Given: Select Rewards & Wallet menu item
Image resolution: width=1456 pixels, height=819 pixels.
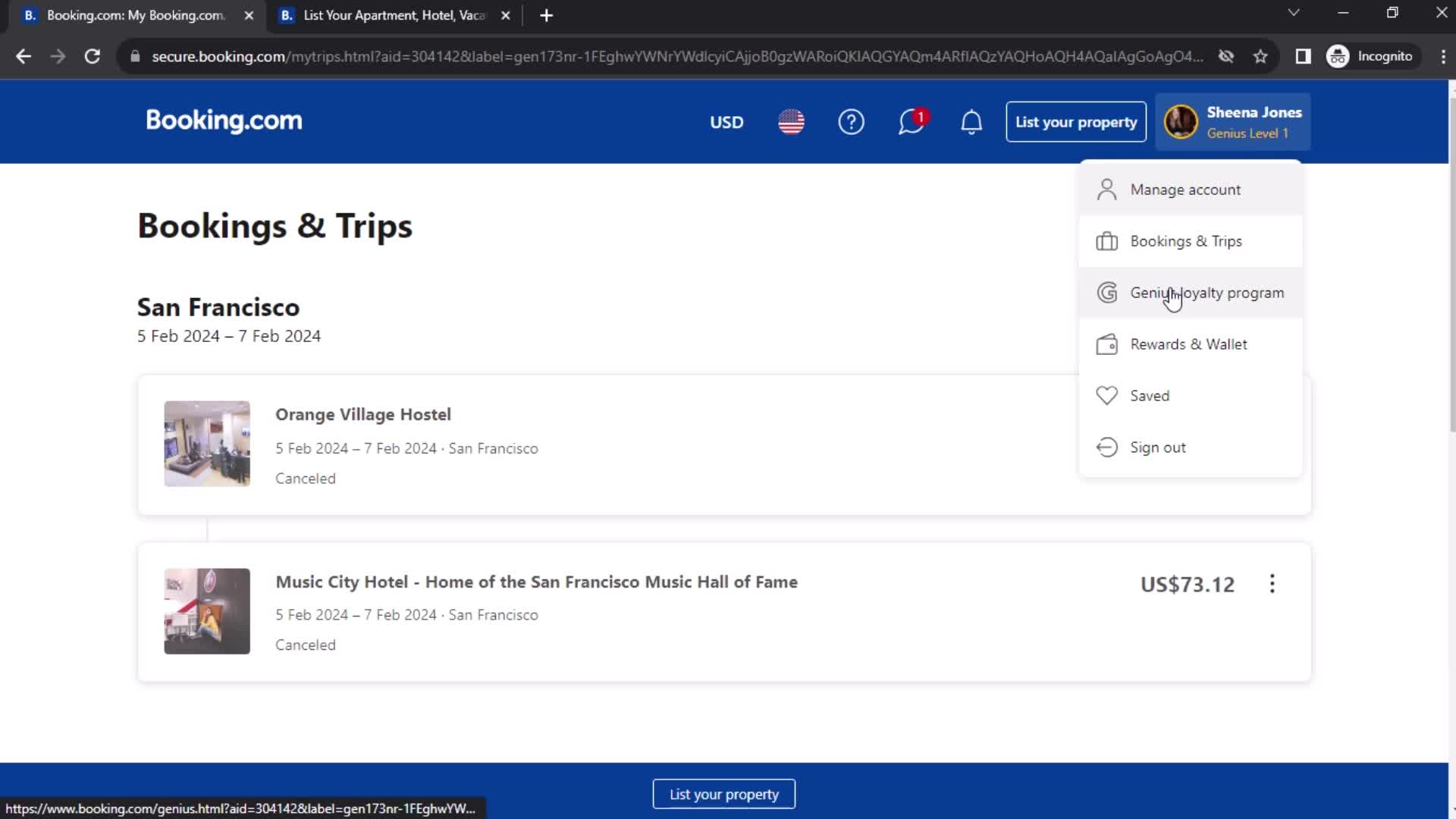Looking at the screenshot, I should [1191, 344].
